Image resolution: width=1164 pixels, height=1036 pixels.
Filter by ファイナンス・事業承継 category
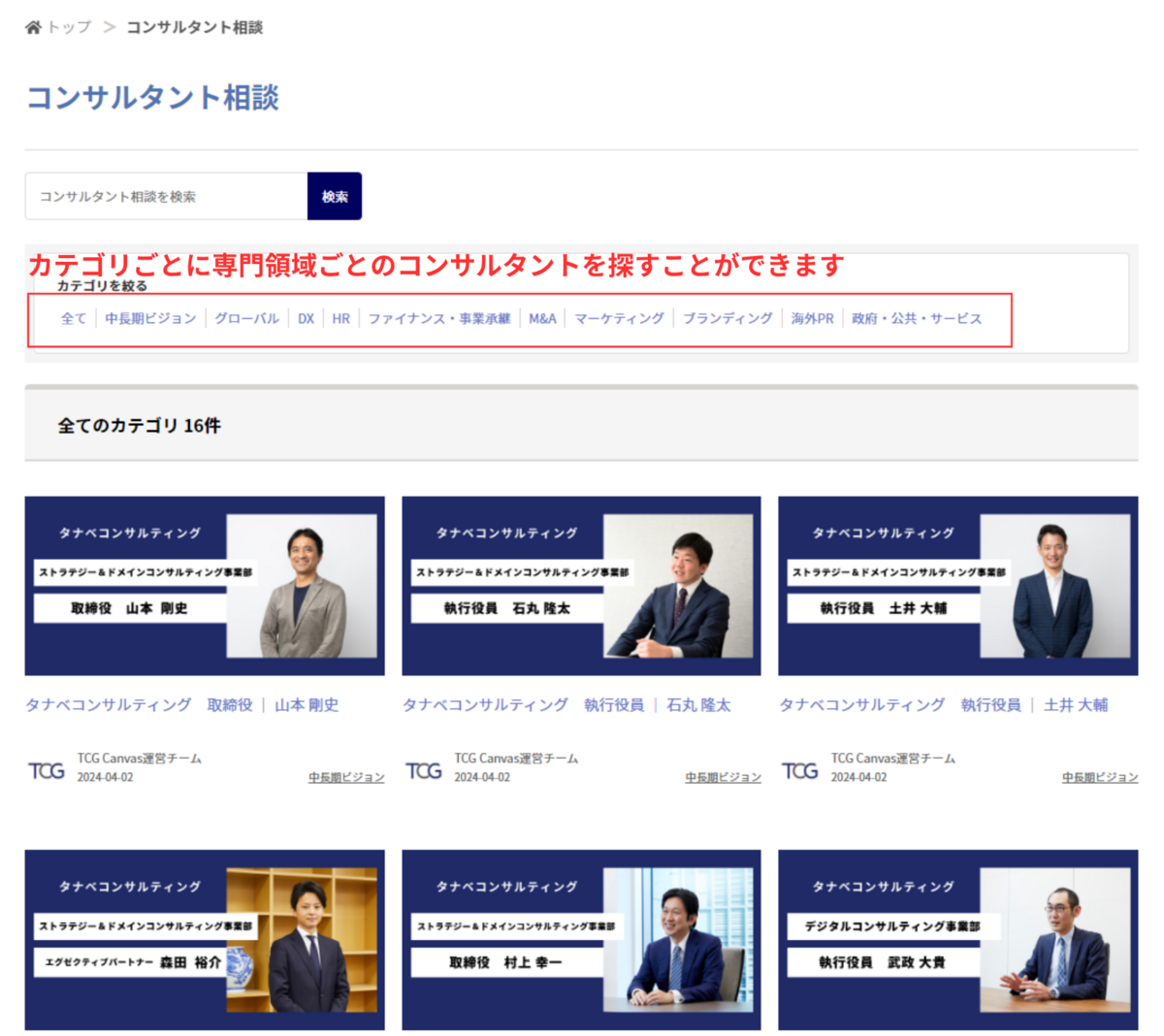point(438,318)
